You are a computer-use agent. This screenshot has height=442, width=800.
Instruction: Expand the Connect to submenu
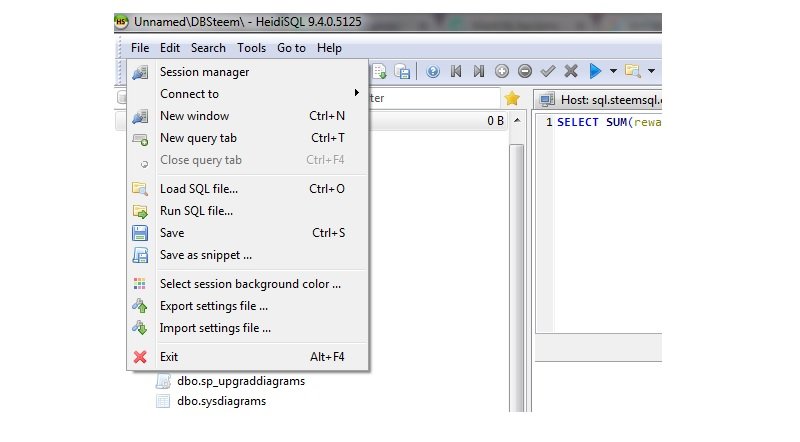click(247, 94)
